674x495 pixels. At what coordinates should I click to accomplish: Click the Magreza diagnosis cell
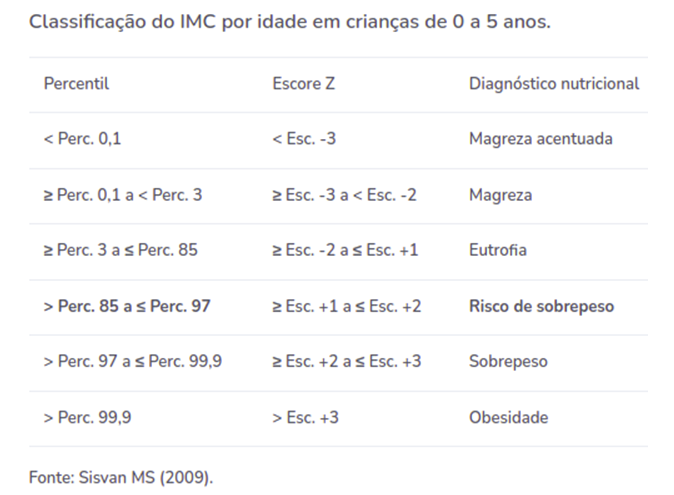pos(500,195)
